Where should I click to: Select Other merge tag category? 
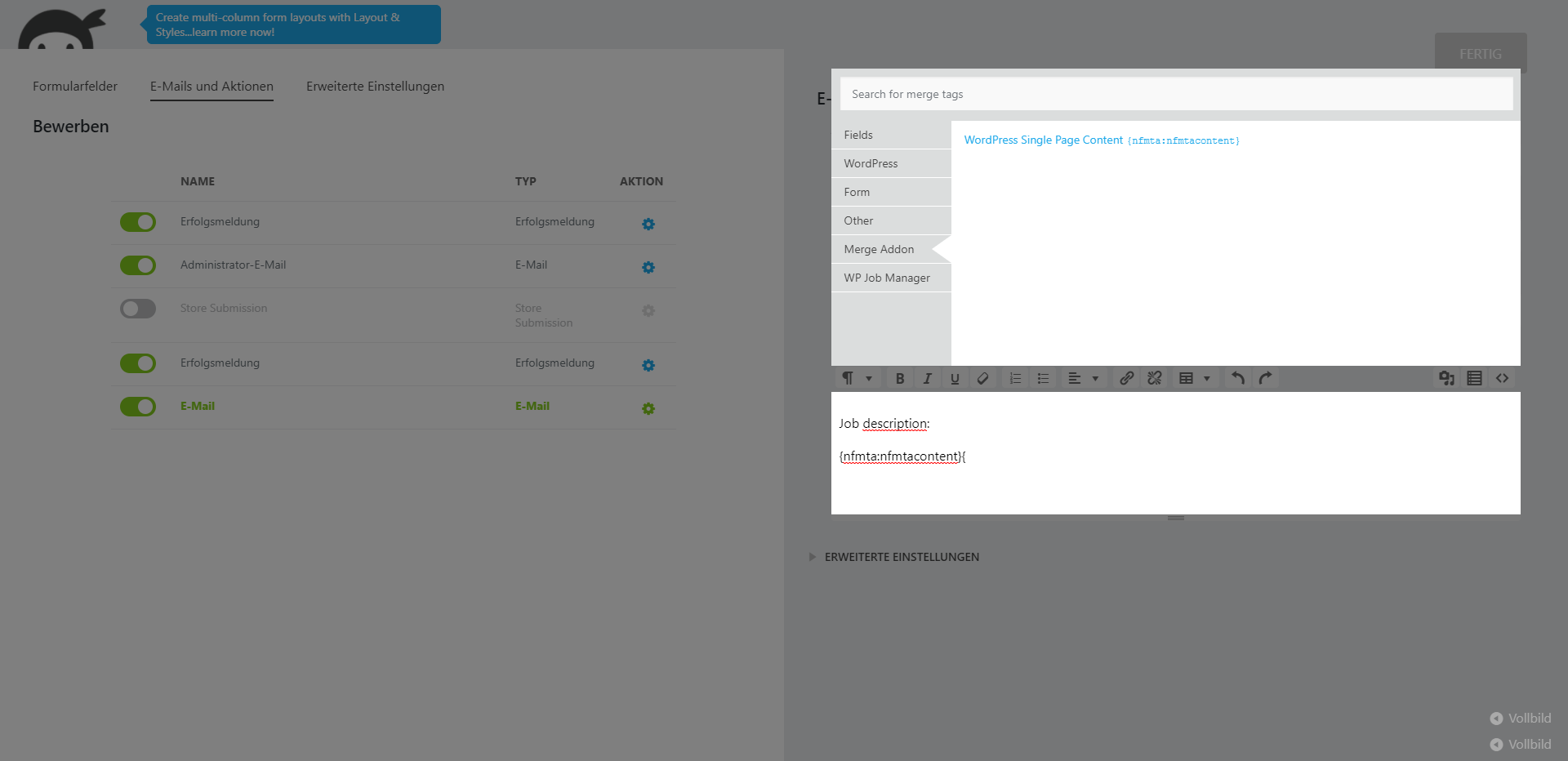(x=891, y=220)
